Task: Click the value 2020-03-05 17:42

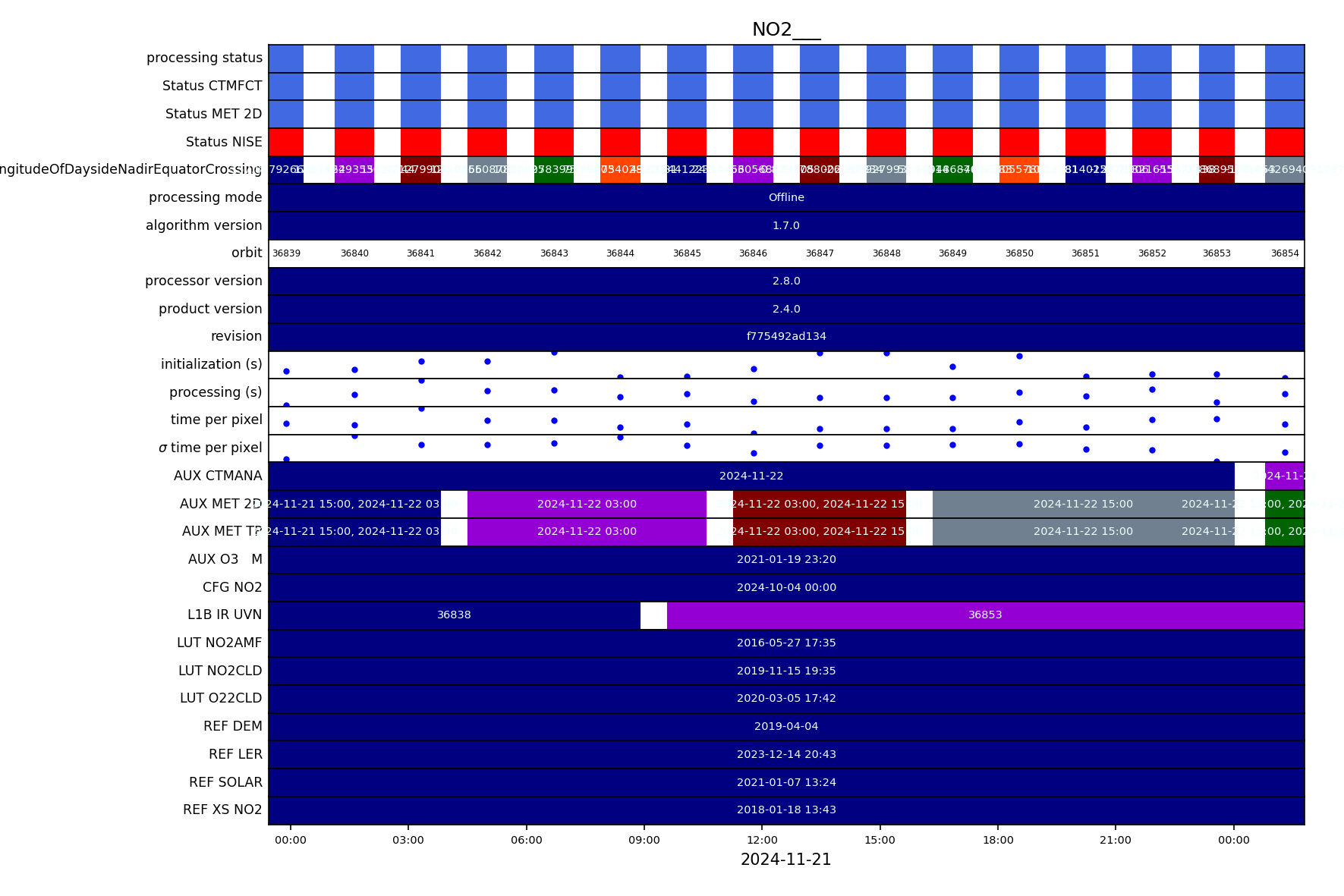Action: coord(786,698)
